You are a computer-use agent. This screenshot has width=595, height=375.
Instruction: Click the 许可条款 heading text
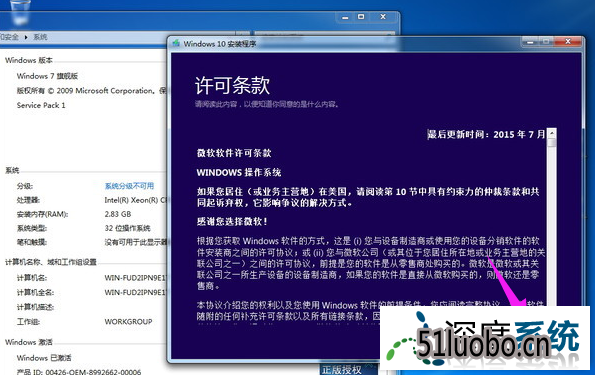point(232,85)
